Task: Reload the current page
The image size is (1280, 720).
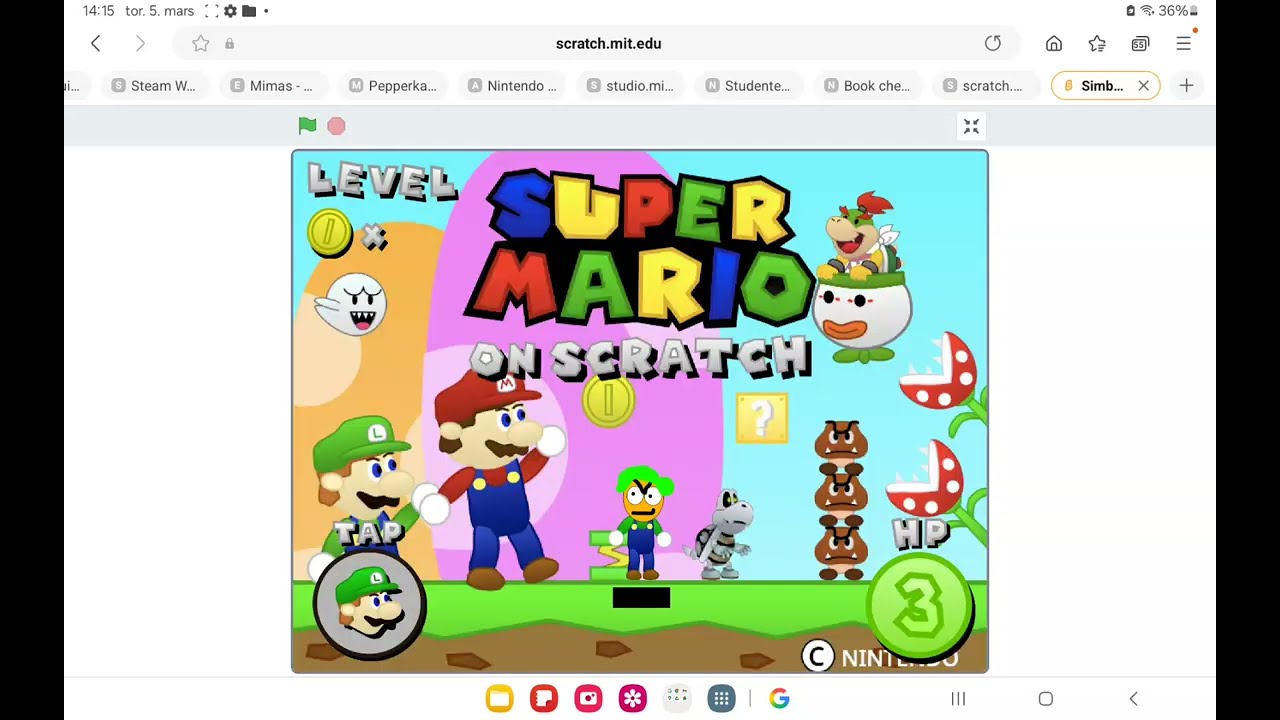Action: pyautogui.click(x=992, y=43)
